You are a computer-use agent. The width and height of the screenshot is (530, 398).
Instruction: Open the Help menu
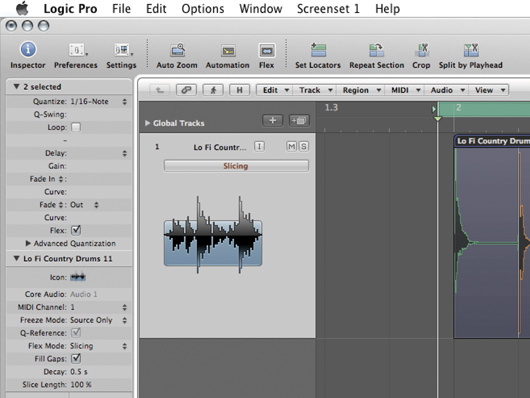(387, 8)
